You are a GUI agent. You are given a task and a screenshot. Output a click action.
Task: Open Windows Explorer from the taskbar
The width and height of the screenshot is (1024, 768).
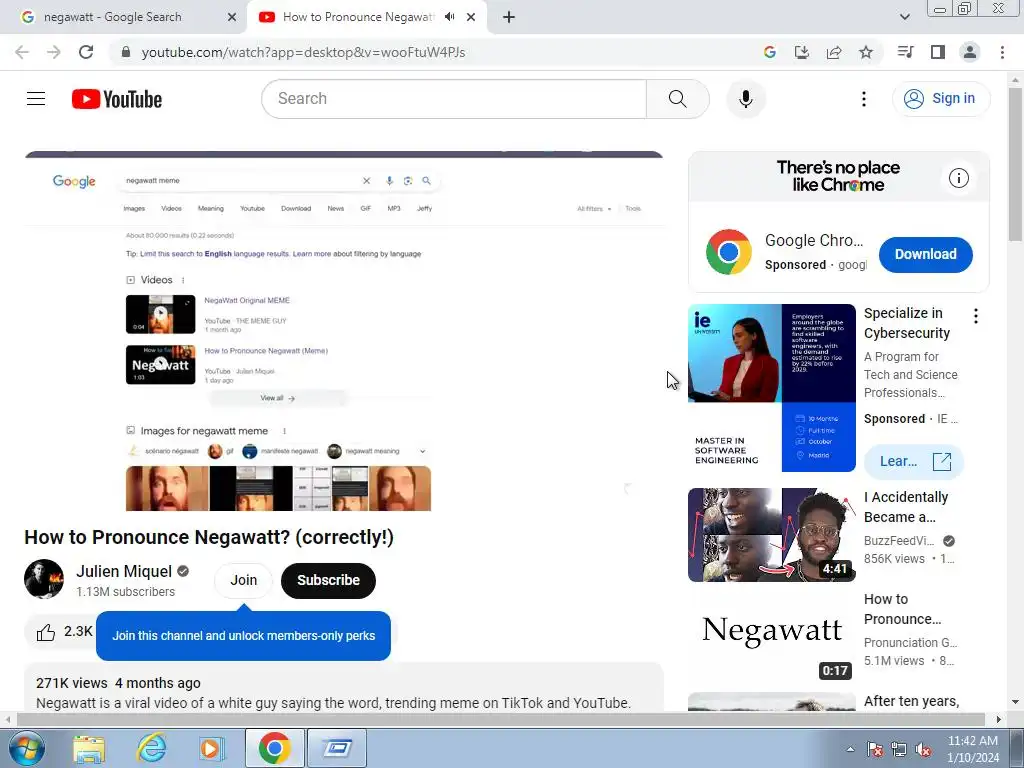point(89,748)
